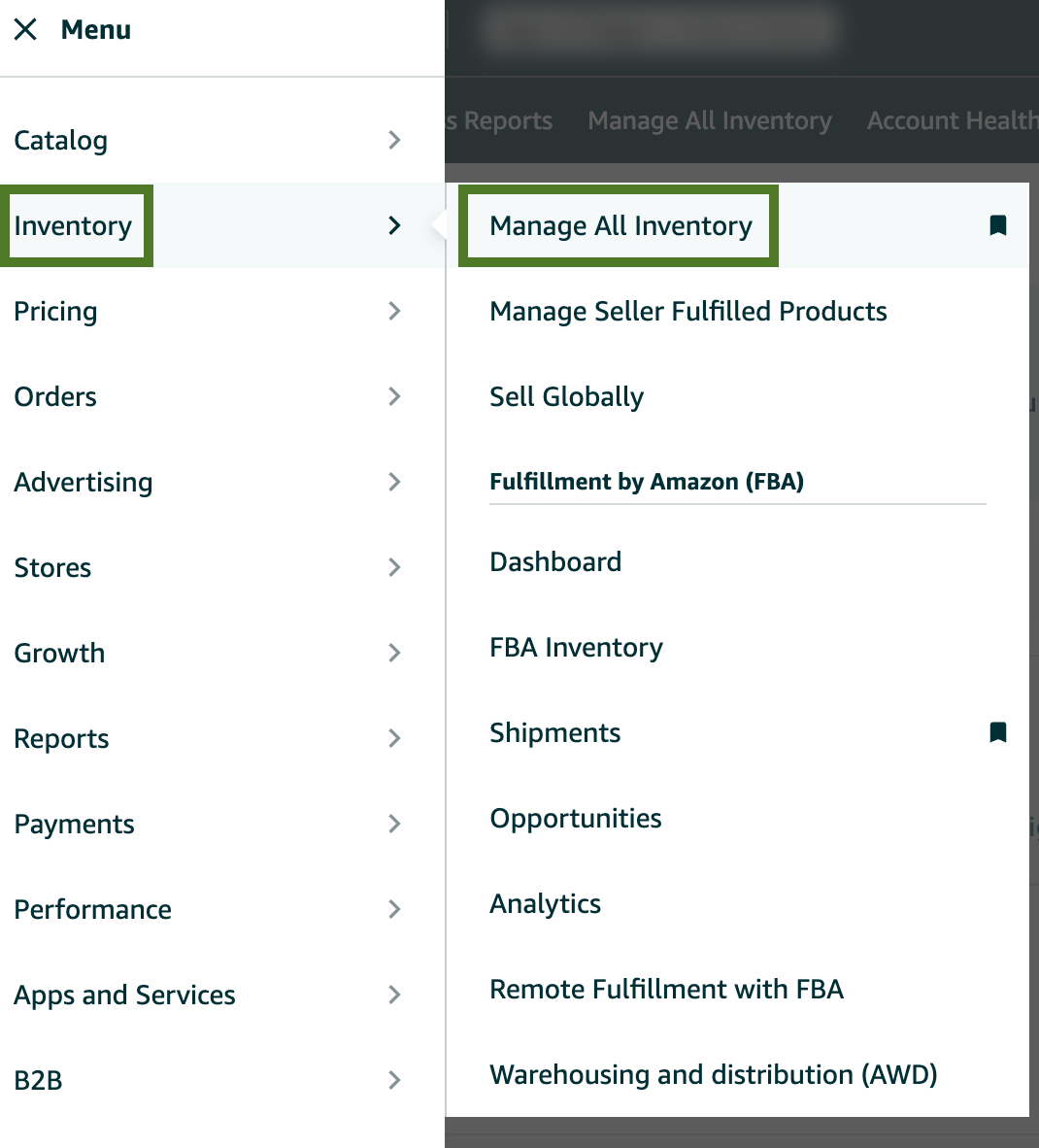Click the Reports chevron icon
This screenshot has height=1148, width=1039.
[394, 738]
